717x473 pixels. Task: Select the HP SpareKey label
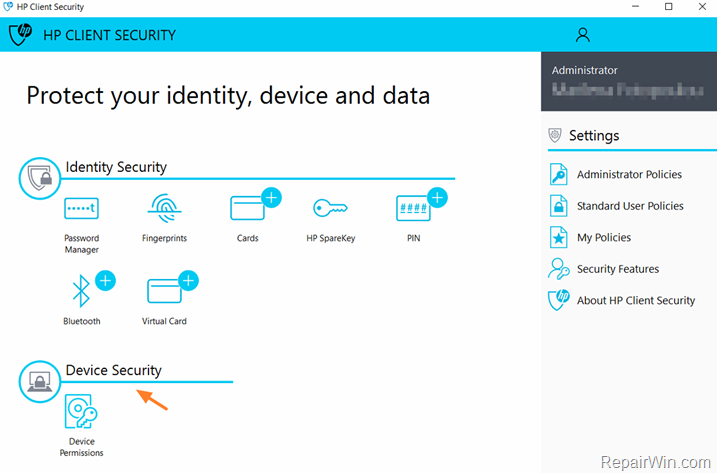[x=331, y=238]
